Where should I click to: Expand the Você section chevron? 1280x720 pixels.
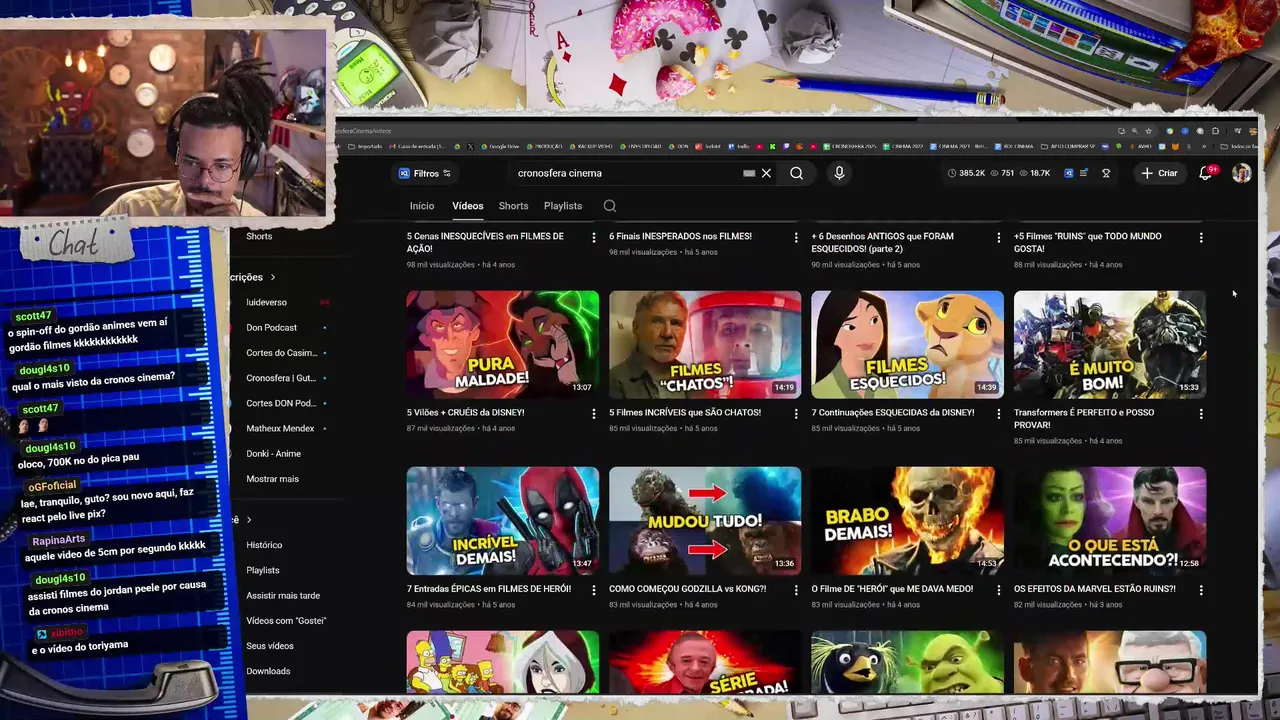(249, 520)
